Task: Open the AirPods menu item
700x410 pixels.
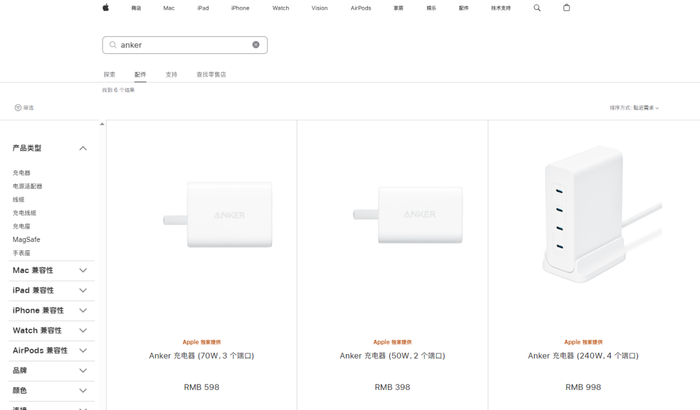Action: coord(361,8)
